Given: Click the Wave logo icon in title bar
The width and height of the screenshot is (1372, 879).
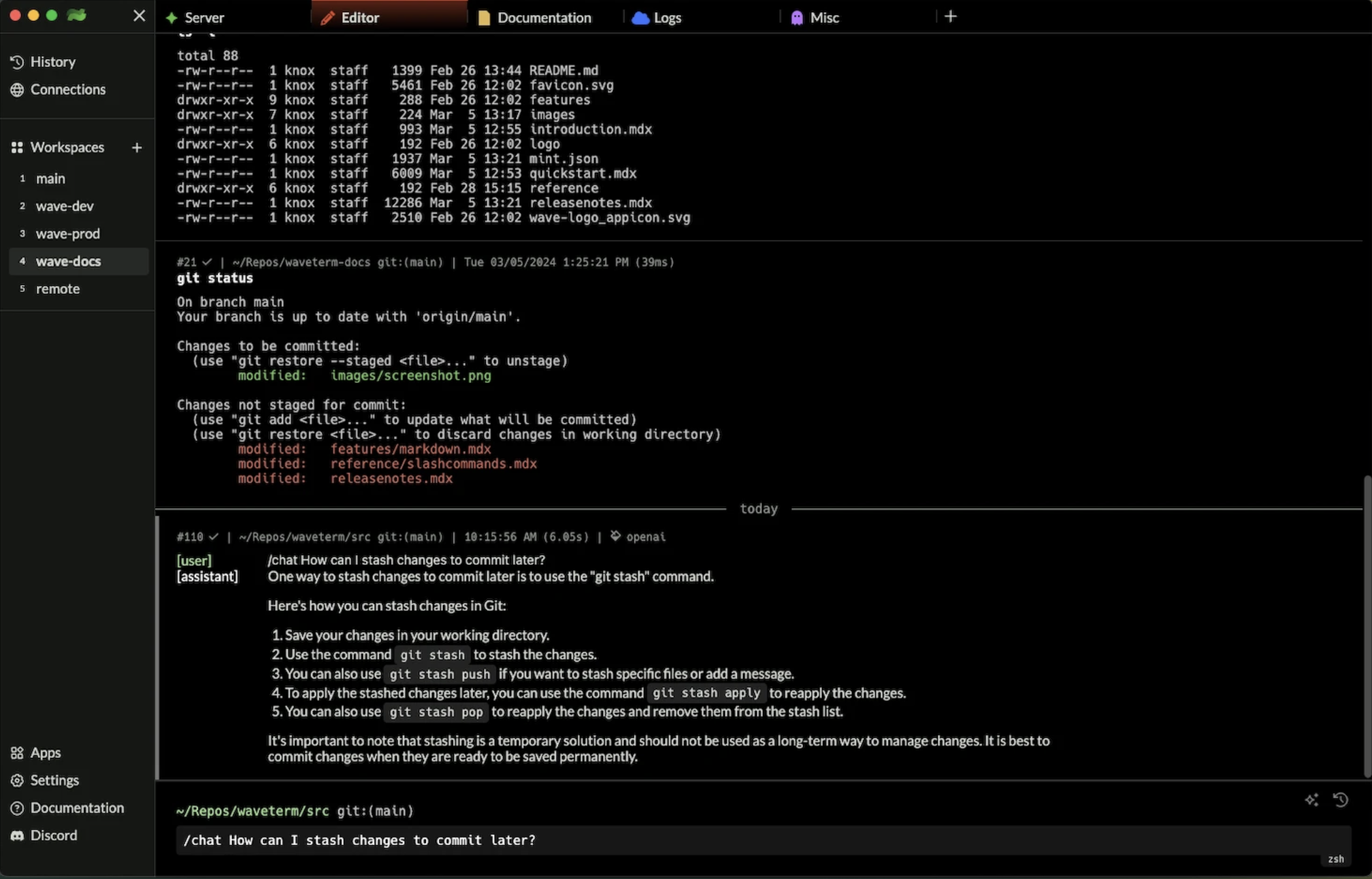Looking at the screenshot, I should tap(77, 15).
